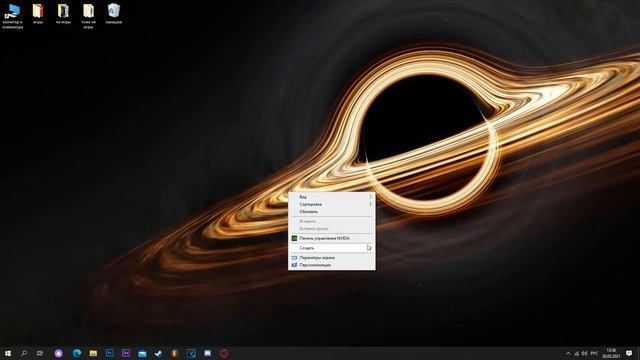The image size is (640, 360).
Task: Choose 'Создать' in the context menu
Action: pyautogui.click(x=332, y=248)
